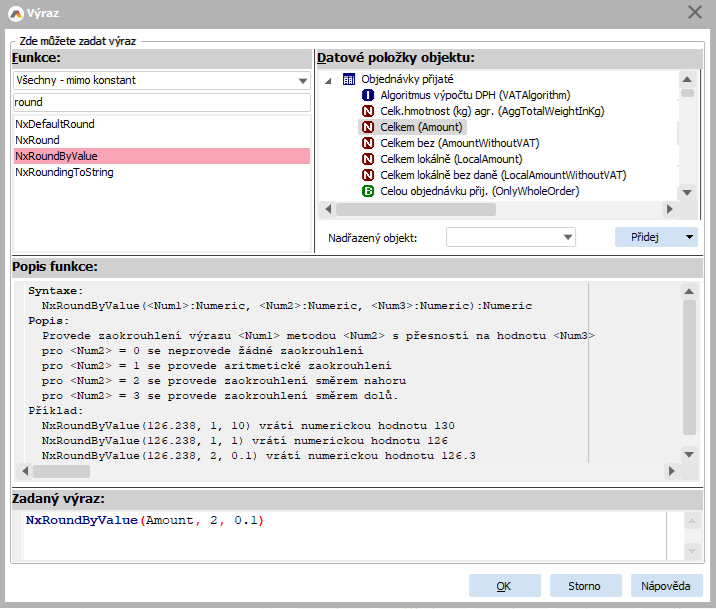Image resolution: width=716 pixels, height=609 pixels.
Task: Click the table icon of Objednávky přijaté
Action: [348, 79]
